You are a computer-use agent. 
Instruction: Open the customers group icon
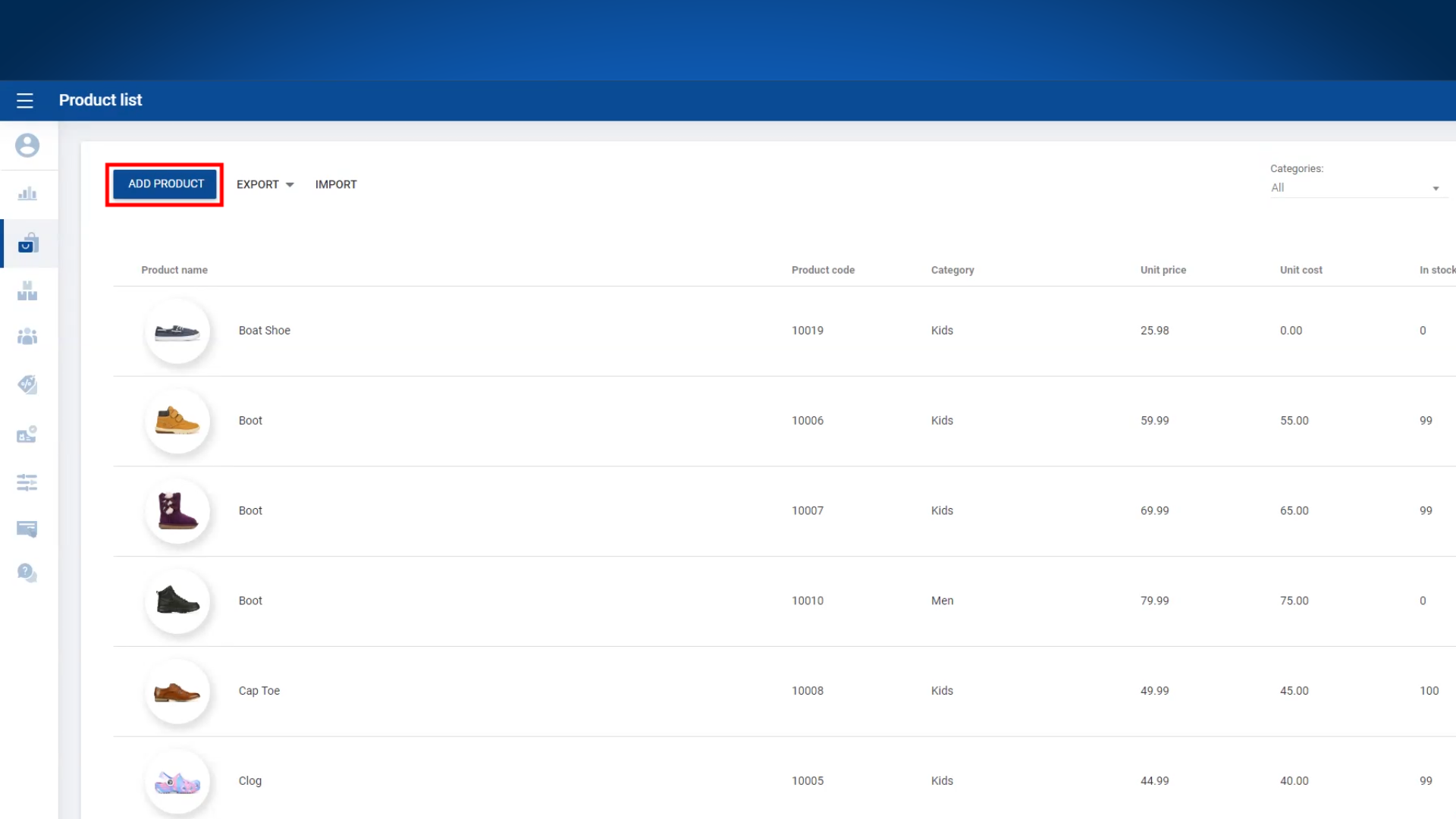coord(27,337)
